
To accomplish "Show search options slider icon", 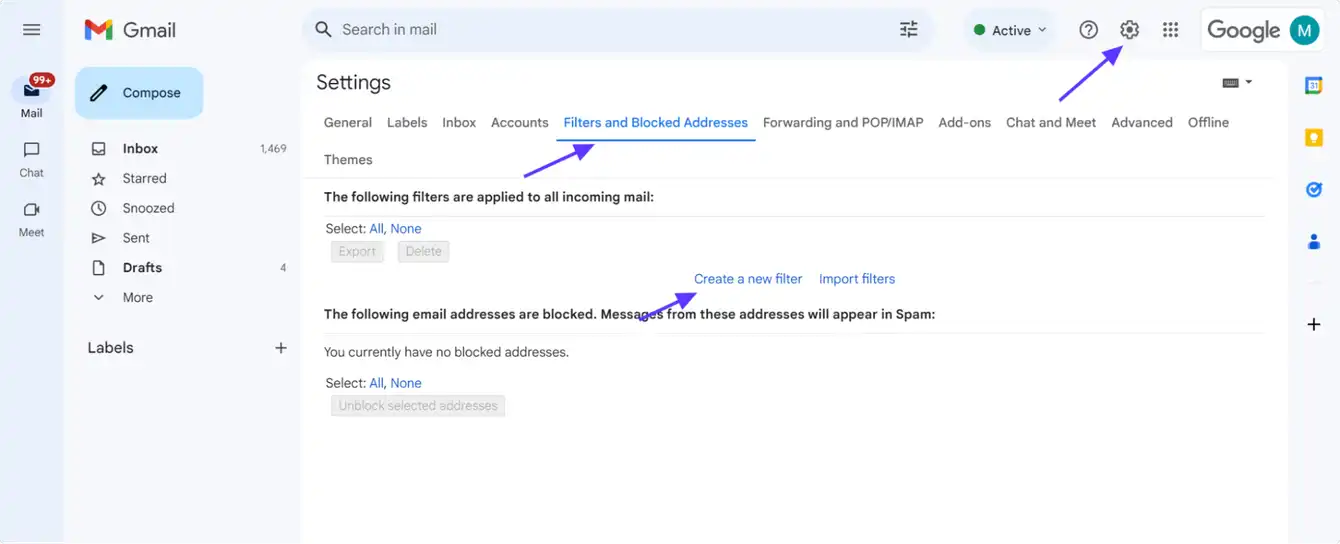I will pyautogui.click(x=908, y=30).
